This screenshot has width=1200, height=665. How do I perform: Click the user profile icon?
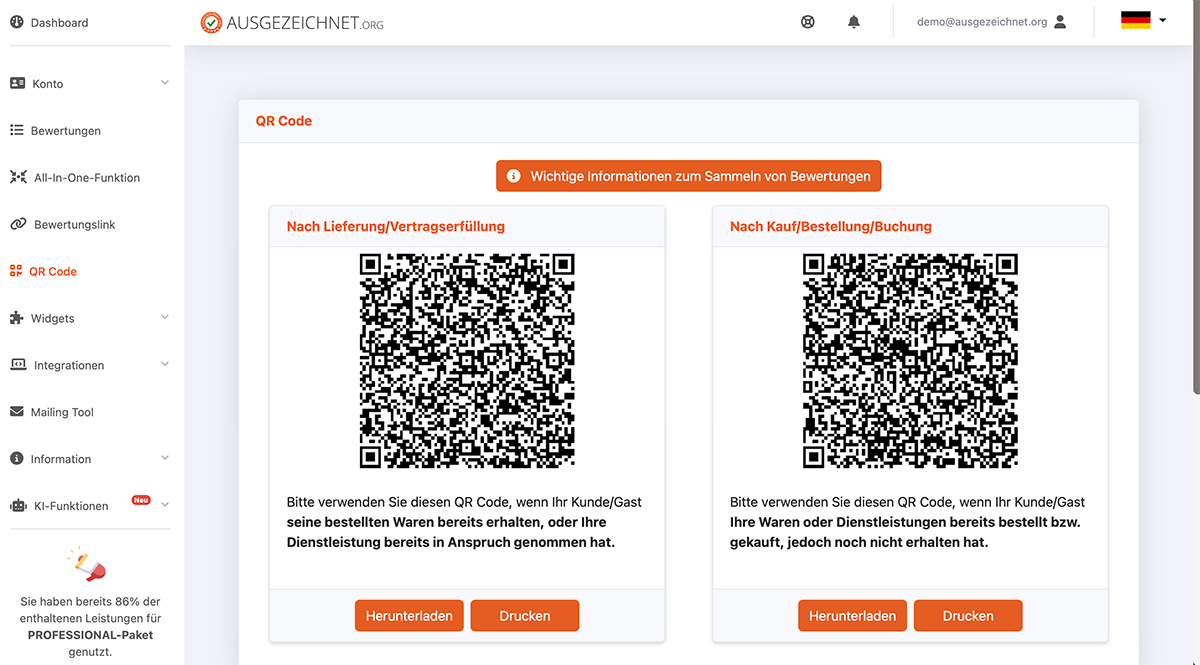[x=1060, y=22]
